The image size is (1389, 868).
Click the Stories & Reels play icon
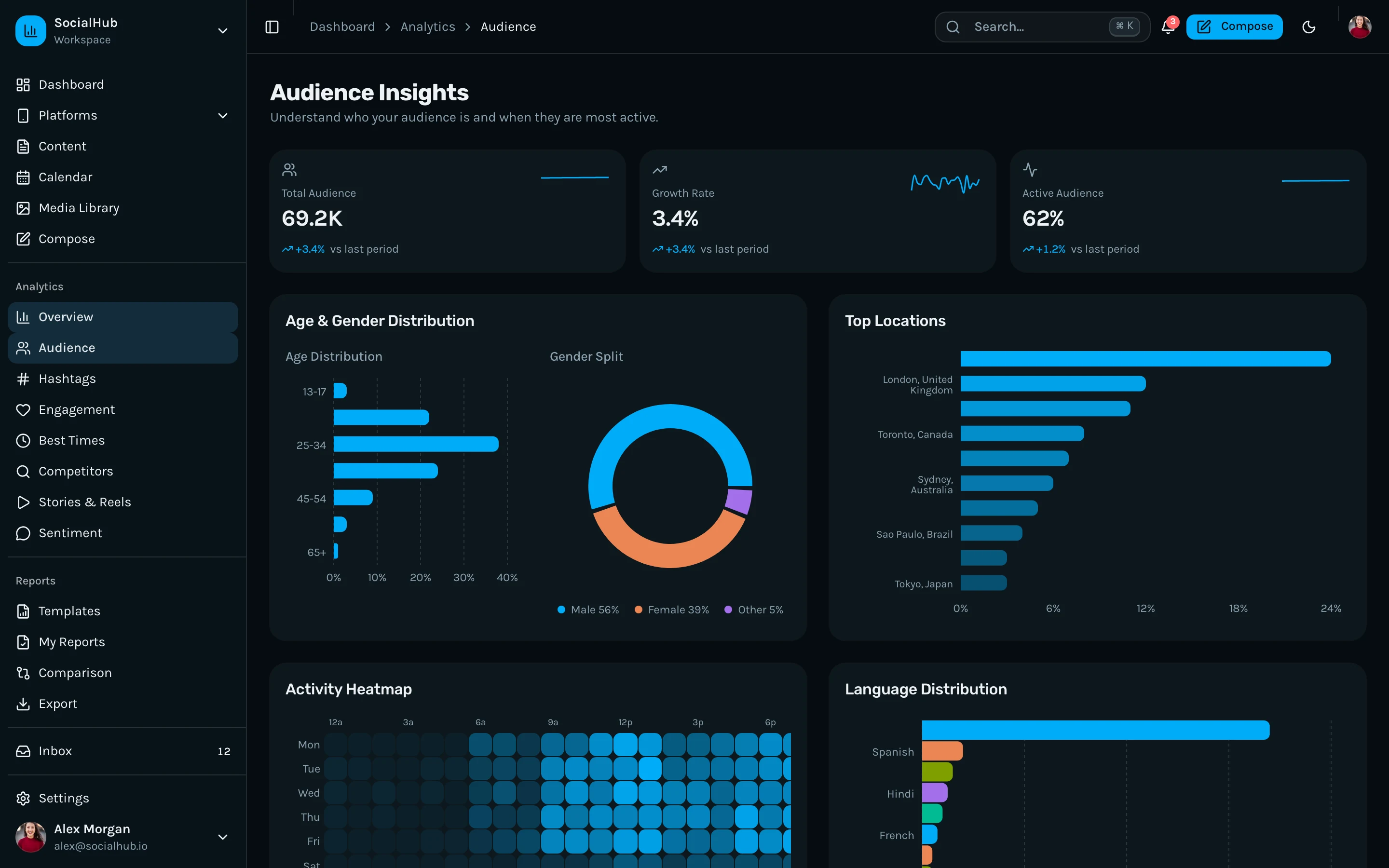[x=23, y=502]
